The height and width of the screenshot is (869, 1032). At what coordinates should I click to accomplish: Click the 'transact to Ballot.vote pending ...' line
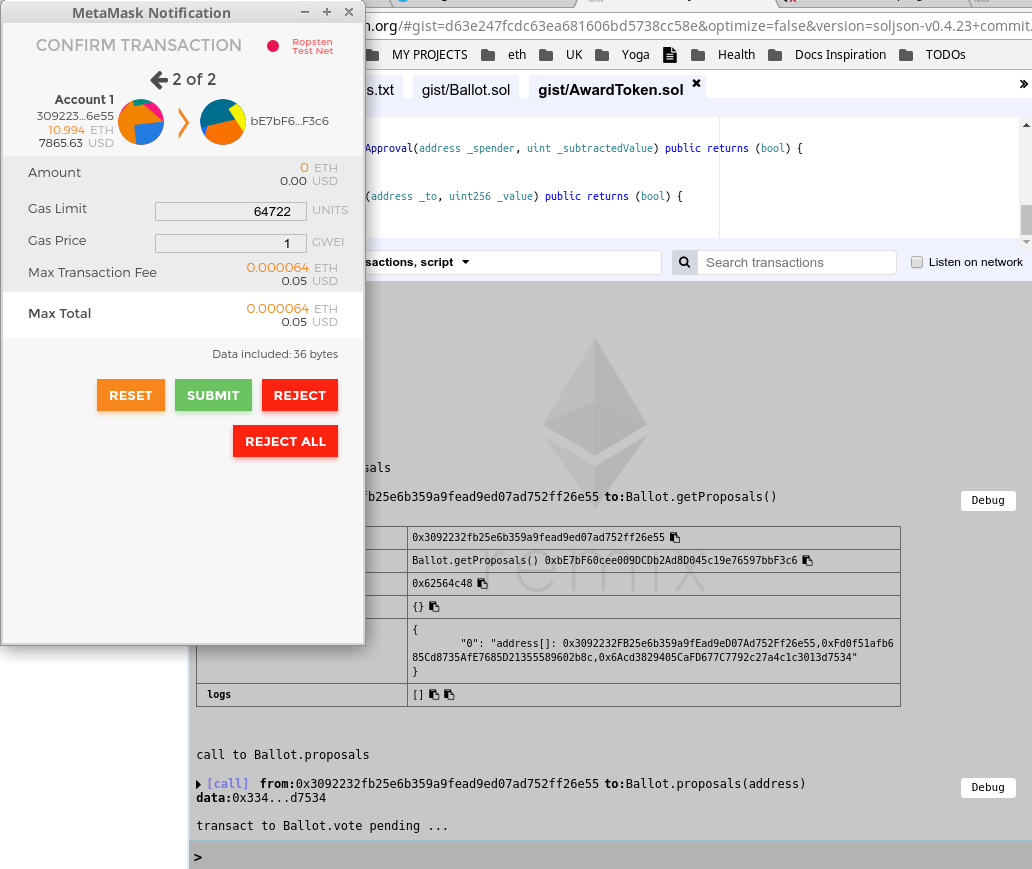tap(322, 826)
